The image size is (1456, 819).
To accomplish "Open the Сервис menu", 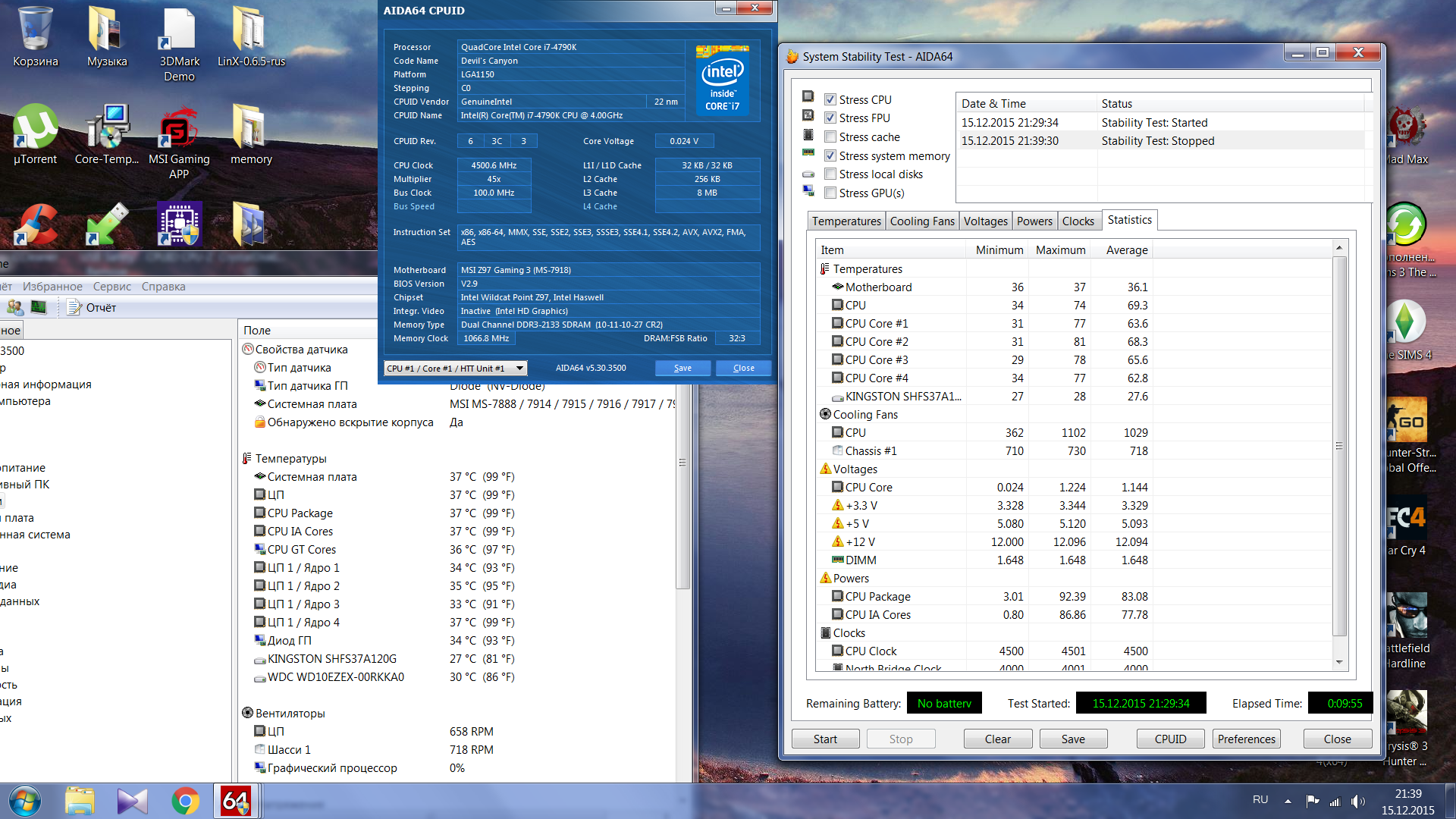I will click(x=112, y=286).
